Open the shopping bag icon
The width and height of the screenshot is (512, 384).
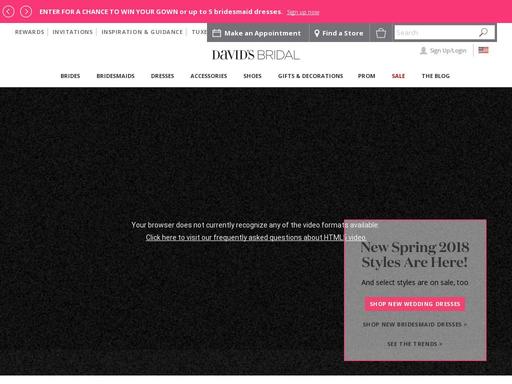[381, 33]
